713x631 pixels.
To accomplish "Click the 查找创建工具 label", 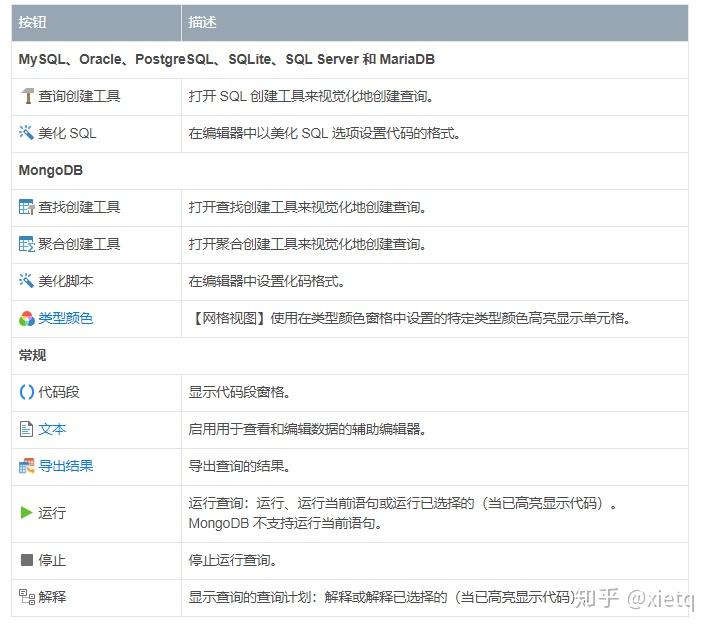I will (79, 207).
